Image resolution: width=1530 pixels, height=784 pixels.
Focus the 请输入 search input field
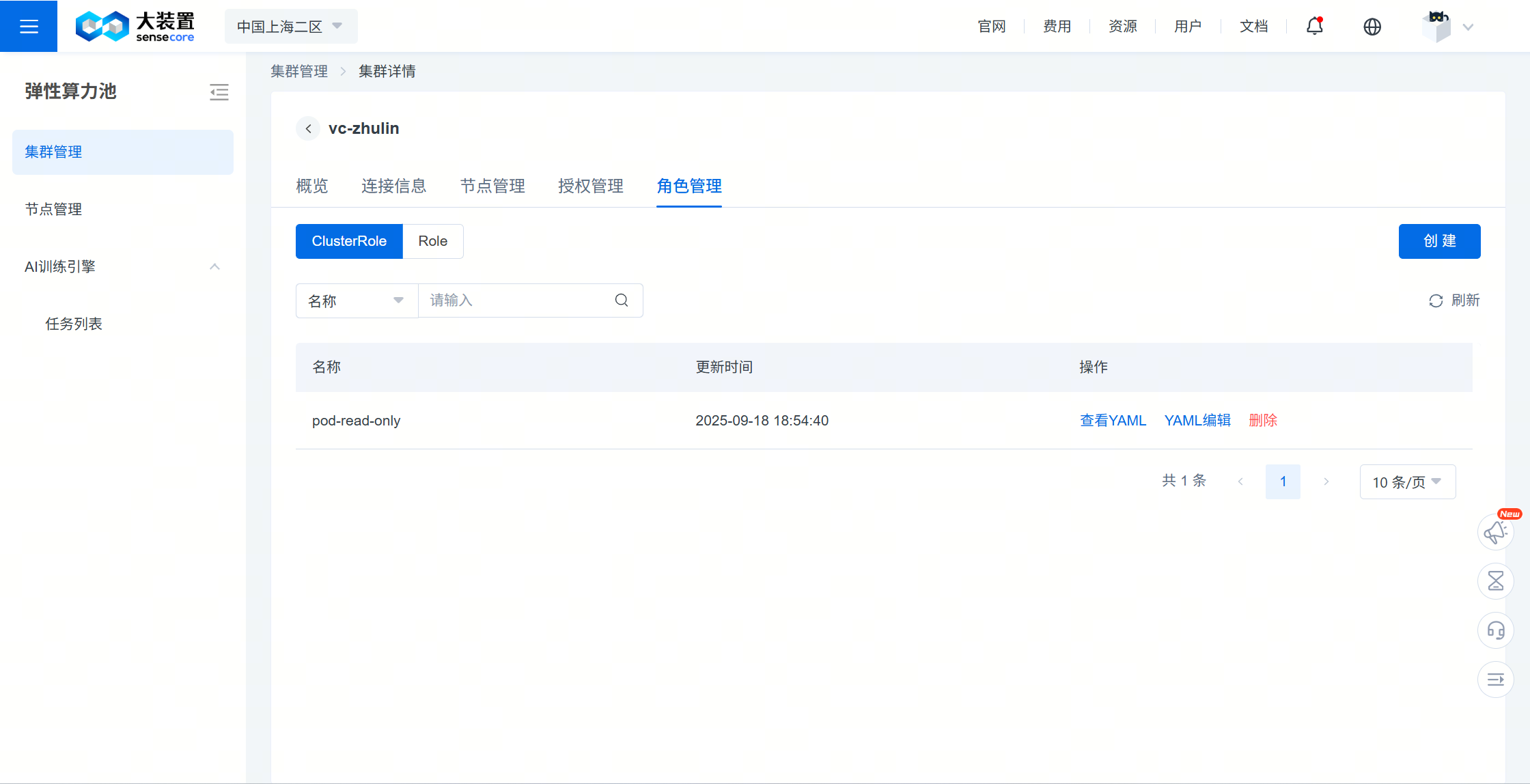tap(516, 300)
